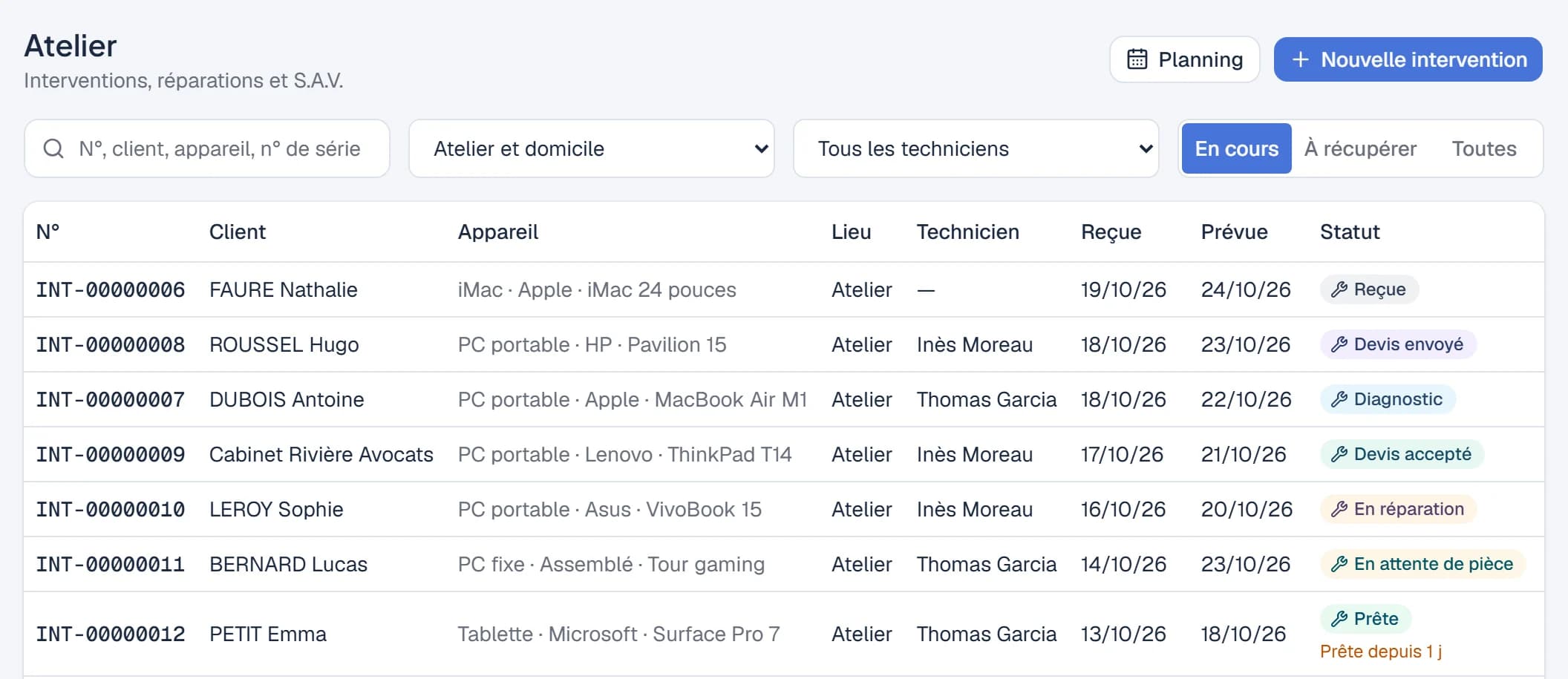1568x679 pixels.
Task: Click the MacBook Air M1 device cell
Action: coord(633,399)
